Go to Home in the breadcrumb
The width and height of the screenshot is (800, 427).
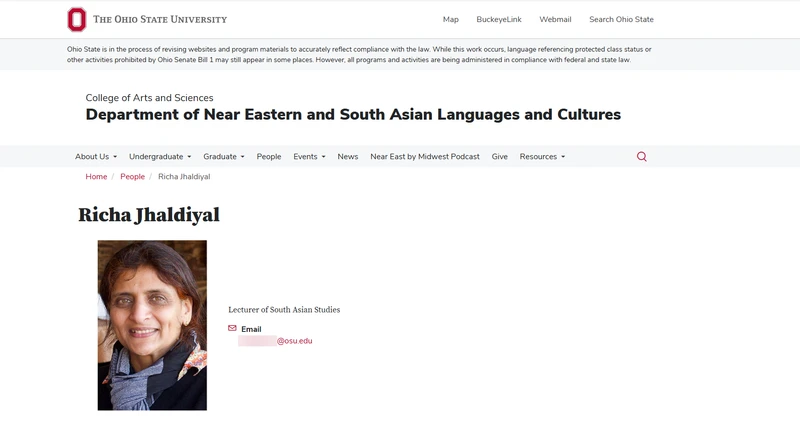[96, 177]
